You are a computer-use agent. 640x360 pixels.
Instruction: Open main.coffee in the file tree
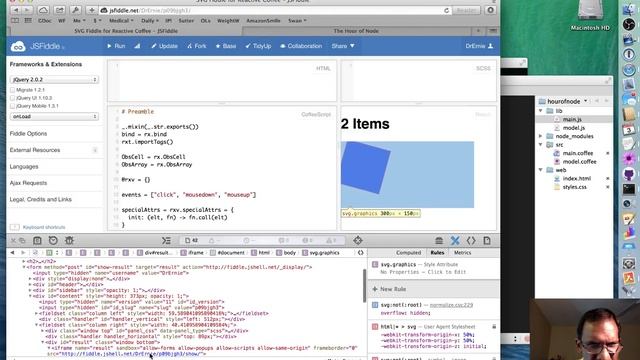point(578,153)
